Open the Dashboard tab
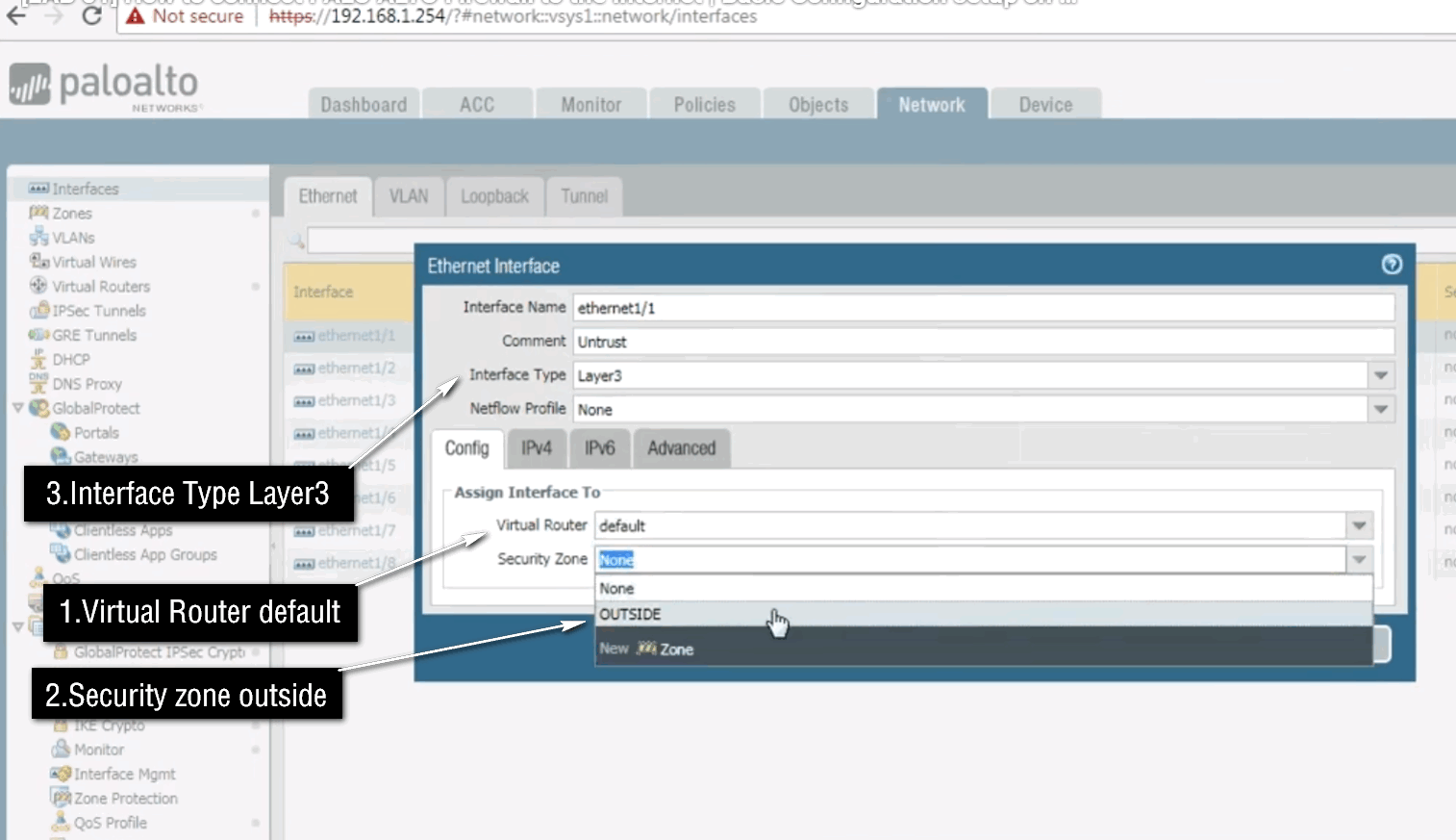 [364, 104]
